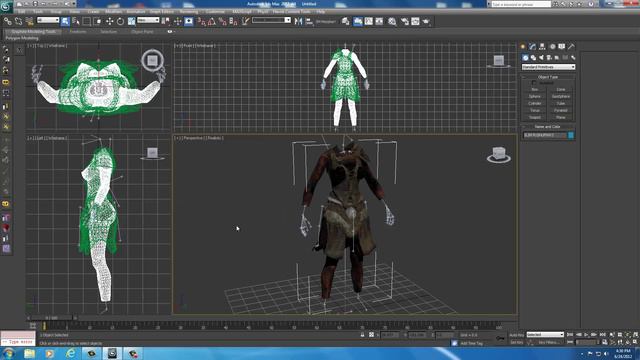Select Lights category in Create panel
640x360 pixels.
tap(541, 58)
